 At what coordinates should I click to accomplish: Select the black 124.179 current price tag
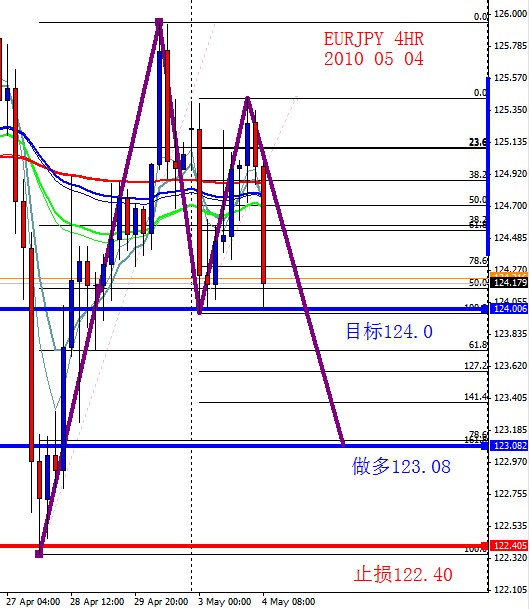(x=509, y=282)
